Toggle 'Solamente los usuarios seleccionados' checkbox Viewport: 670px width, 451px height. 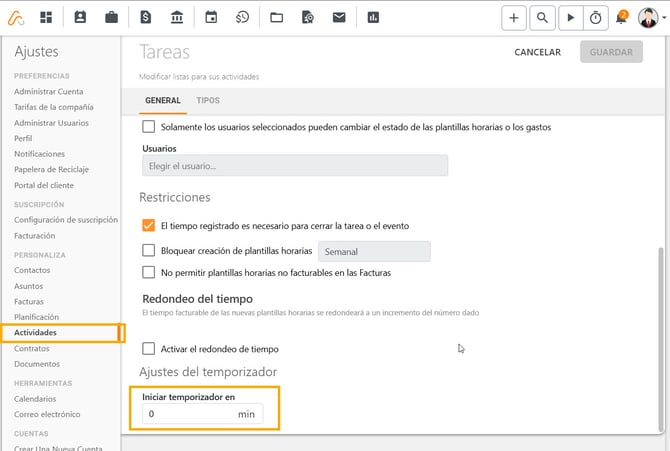148,127
